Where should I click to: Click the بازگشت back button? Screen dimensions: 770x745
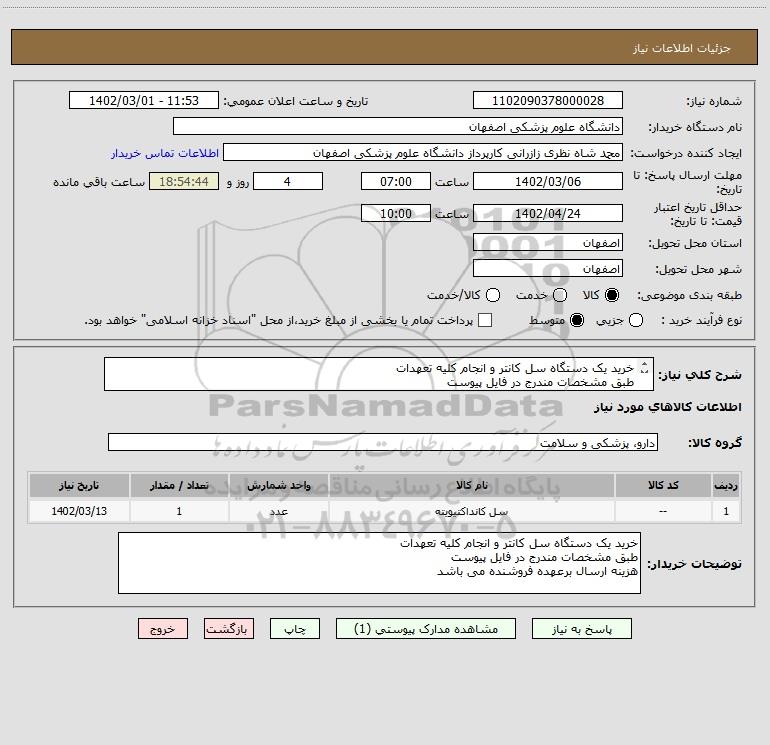click(229, 629)
